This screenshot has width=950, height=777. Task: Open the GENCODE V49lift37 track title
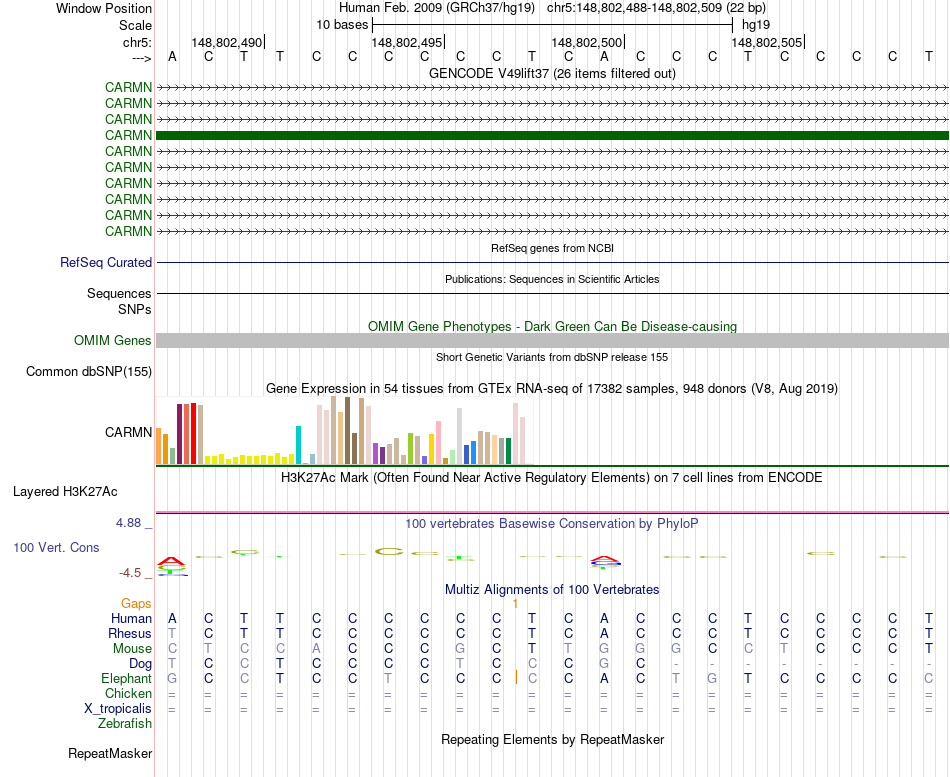(552, 73)
